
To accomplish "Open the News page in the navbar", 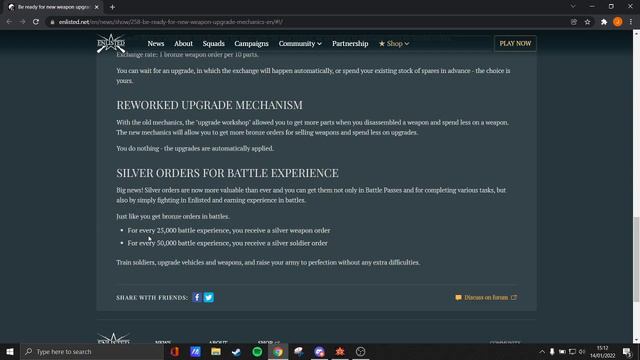I will (x=156, y=44).
